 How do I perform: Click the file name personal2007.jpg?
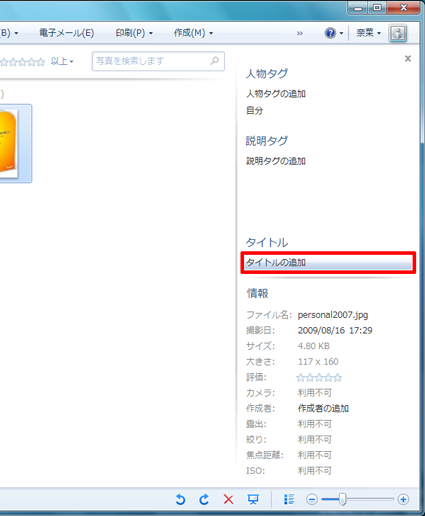click(333, 315)
